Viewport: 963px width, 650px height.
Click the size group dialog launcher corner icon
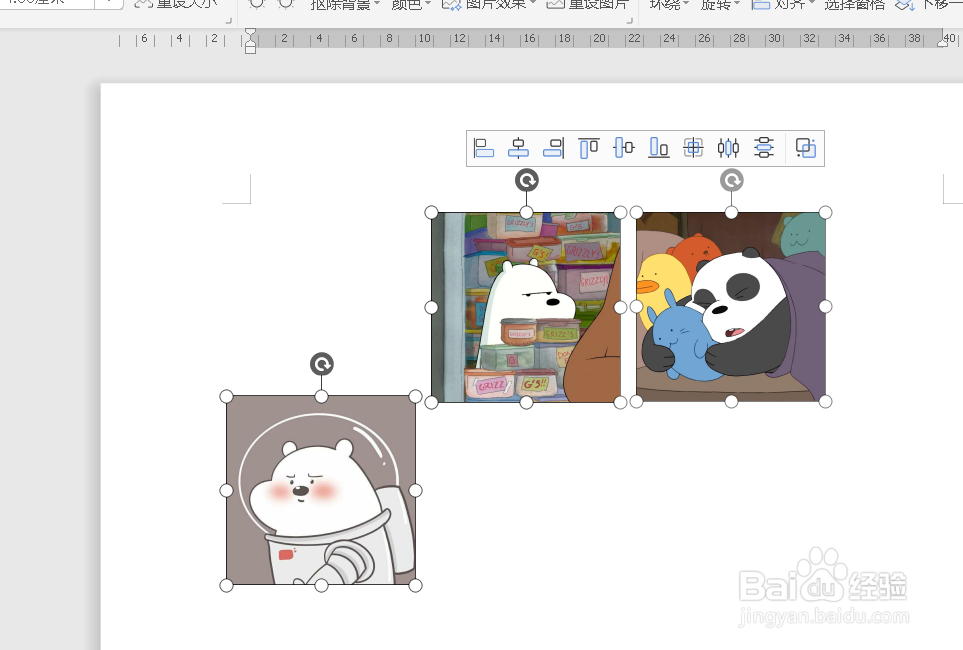pyautogui.click(x=228, y=20)
